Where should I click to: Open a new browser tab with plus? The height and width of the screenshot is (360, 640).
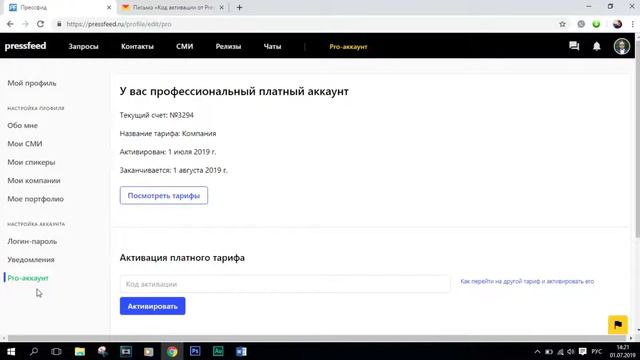pos(240,7)
